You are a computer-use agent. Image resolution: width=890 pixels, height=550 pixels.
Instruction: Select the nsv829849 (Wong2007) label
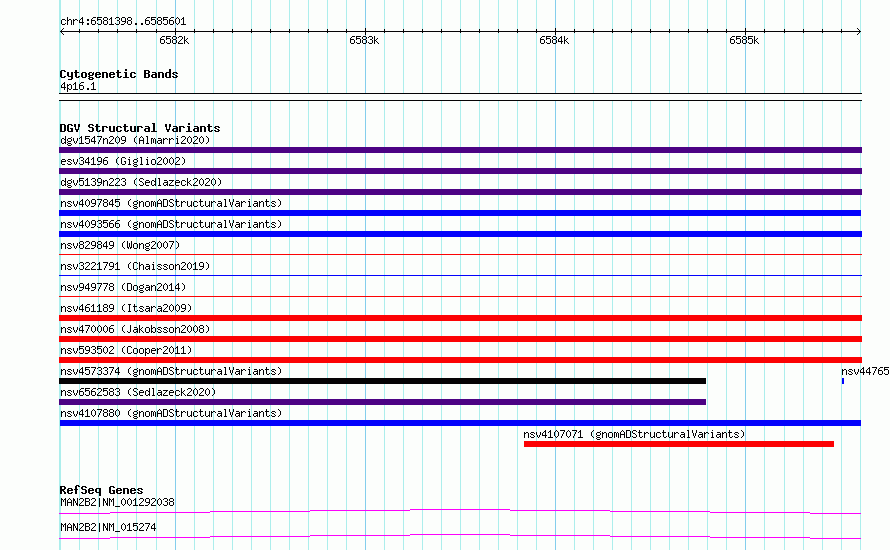coord(120,245)
